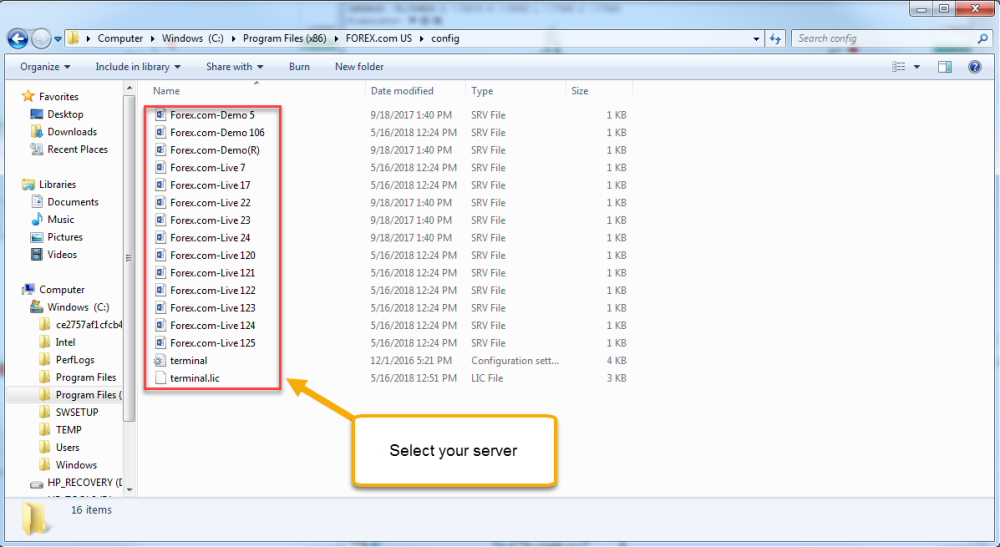Open Desktop in navigation pane

point(65,115)
